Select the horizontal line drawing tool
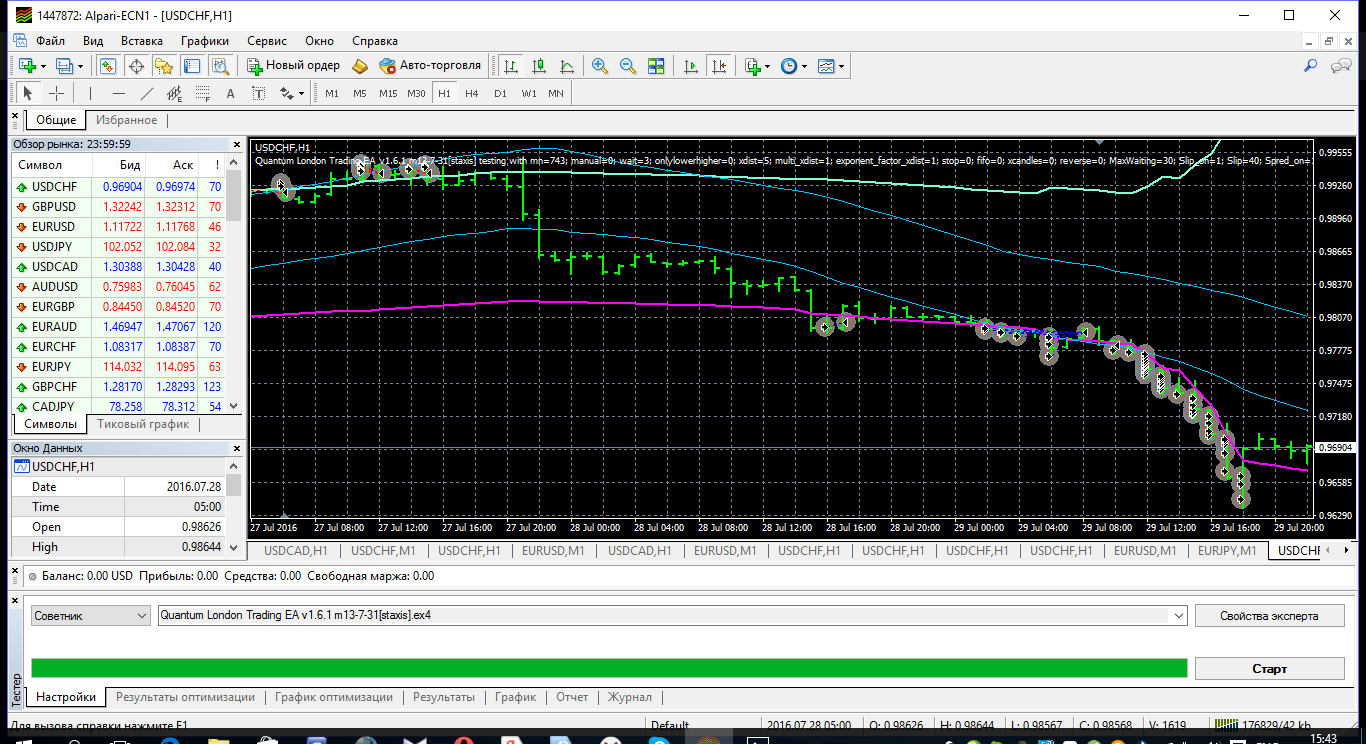Image resolution: width=1366 pixels, height=744 pixels. pyautogui.click(x=118, y=93)
